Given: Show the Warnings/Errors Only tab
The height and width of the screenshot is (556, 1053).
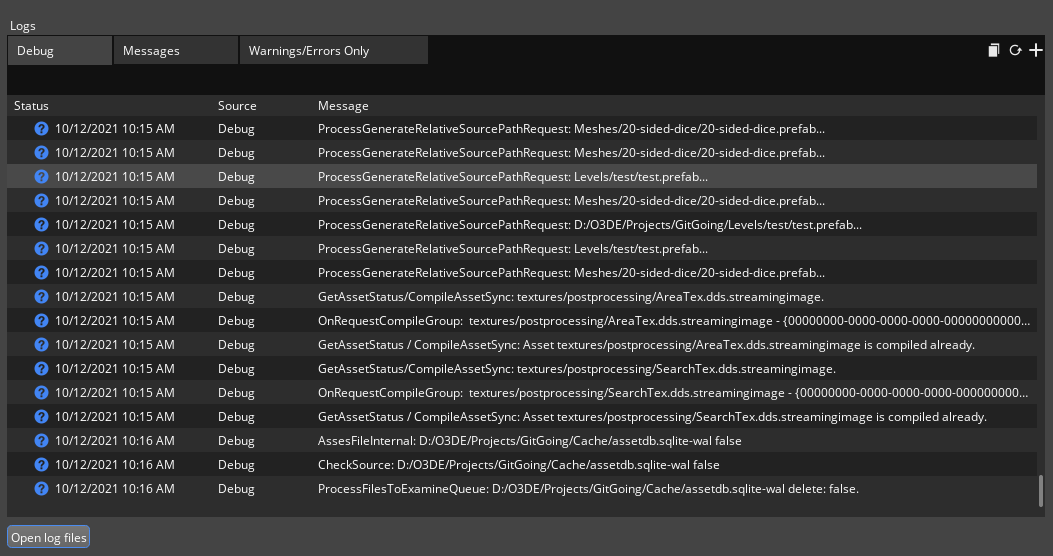Looking at the screenshot, I should point(333,51).
